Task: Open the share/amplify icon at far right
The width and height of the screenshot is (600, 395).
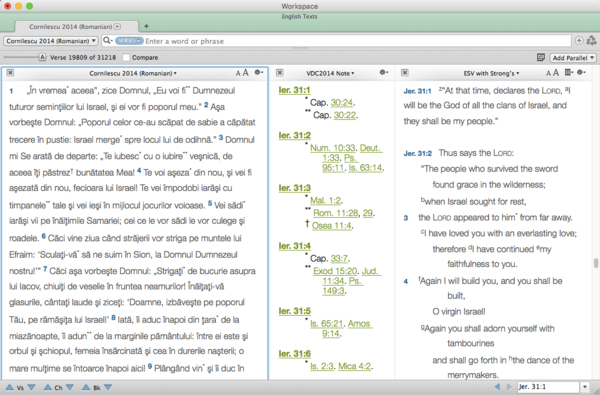Action: click(592, 41)
